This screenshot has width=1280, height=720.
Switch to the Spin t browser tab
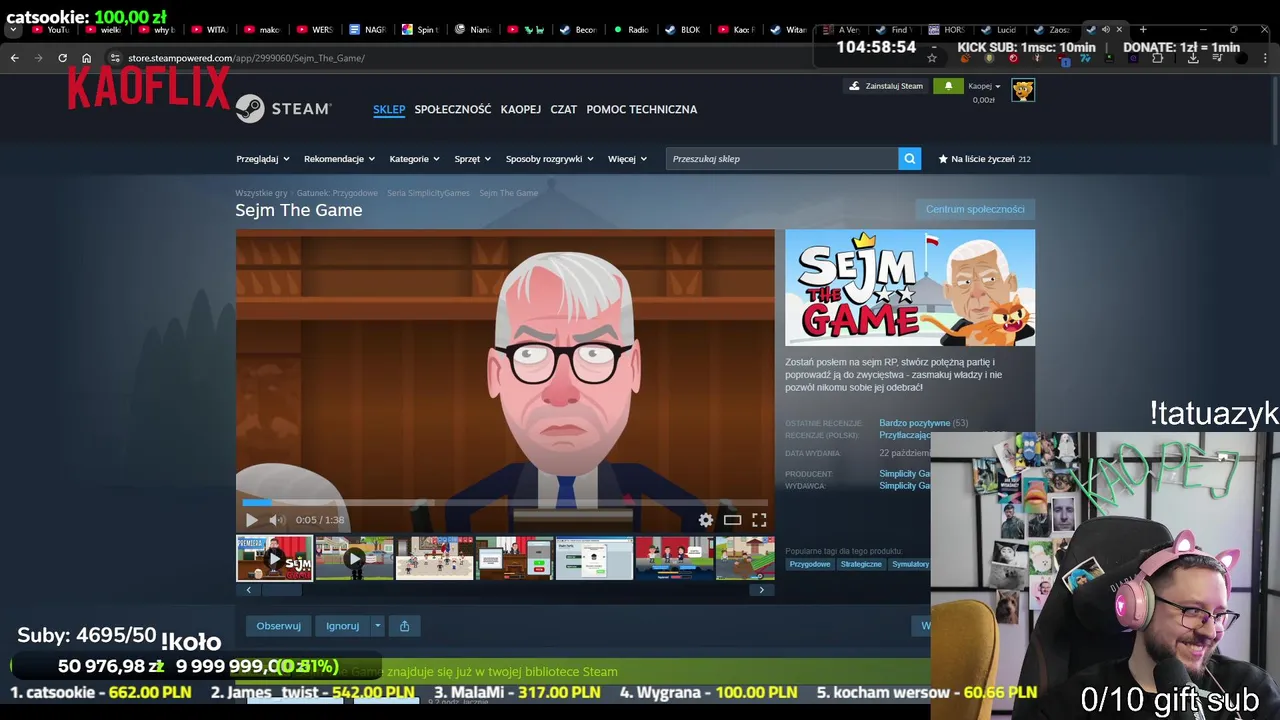point(420,30)
